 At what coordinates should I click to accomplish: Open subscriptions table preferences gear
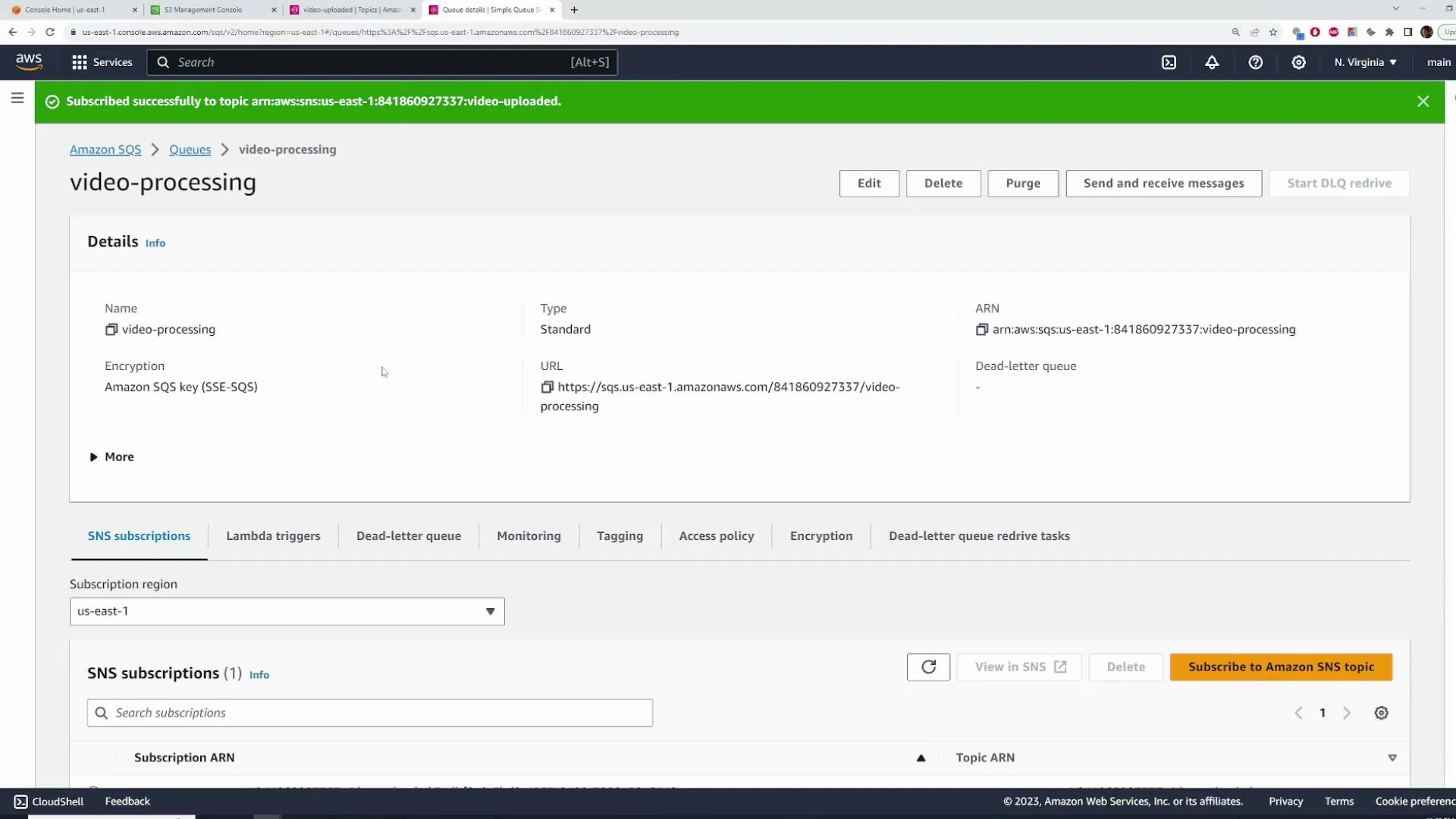pos(1381,712)
